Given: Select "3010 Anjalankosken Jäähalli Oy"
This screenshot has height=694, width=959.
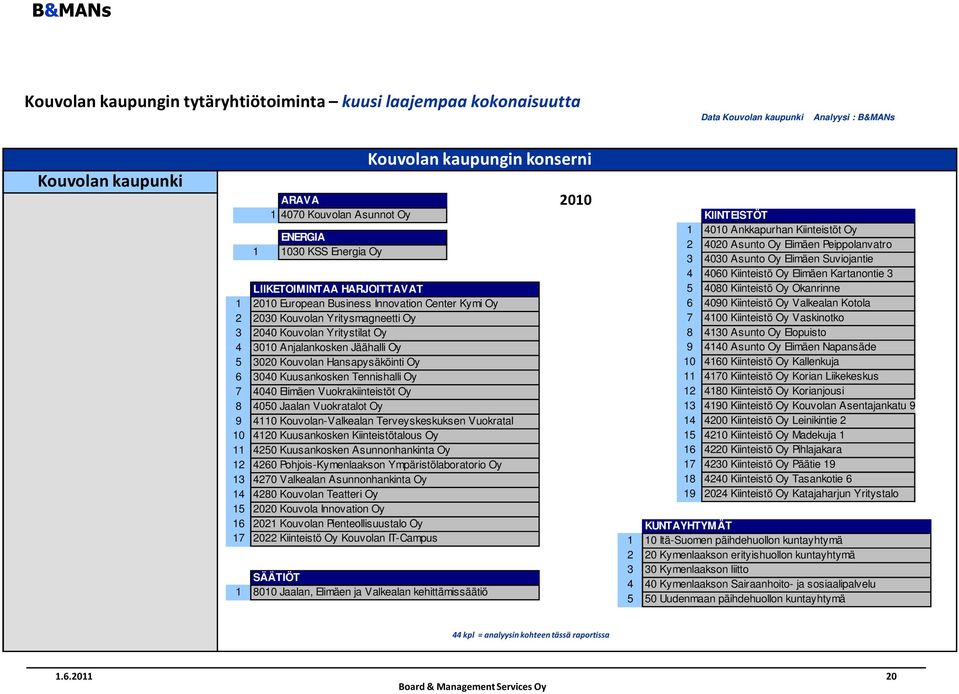Looking at the screenshot, I should 395,348.
